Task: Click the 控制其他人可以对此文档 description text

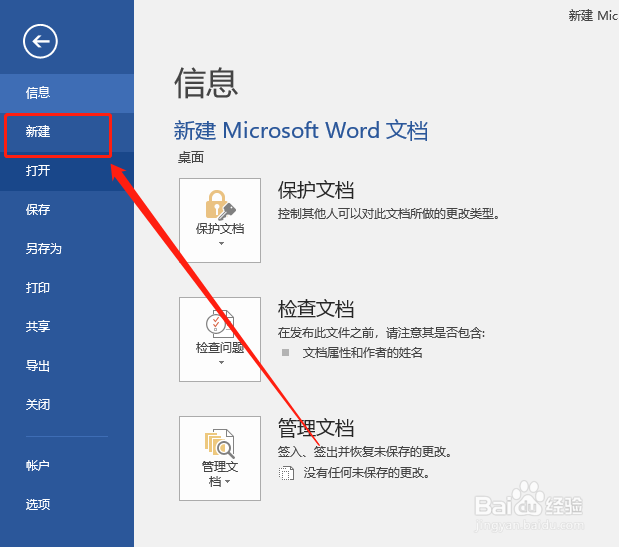Action: coord(389,214)
